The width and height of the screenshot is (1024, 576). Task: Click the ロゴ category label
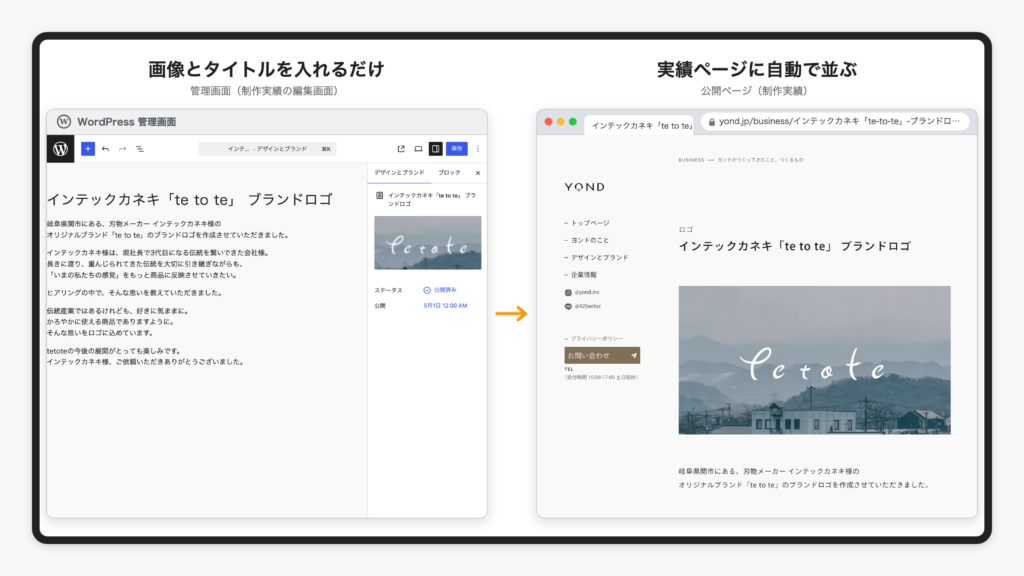tap(686, 230)
